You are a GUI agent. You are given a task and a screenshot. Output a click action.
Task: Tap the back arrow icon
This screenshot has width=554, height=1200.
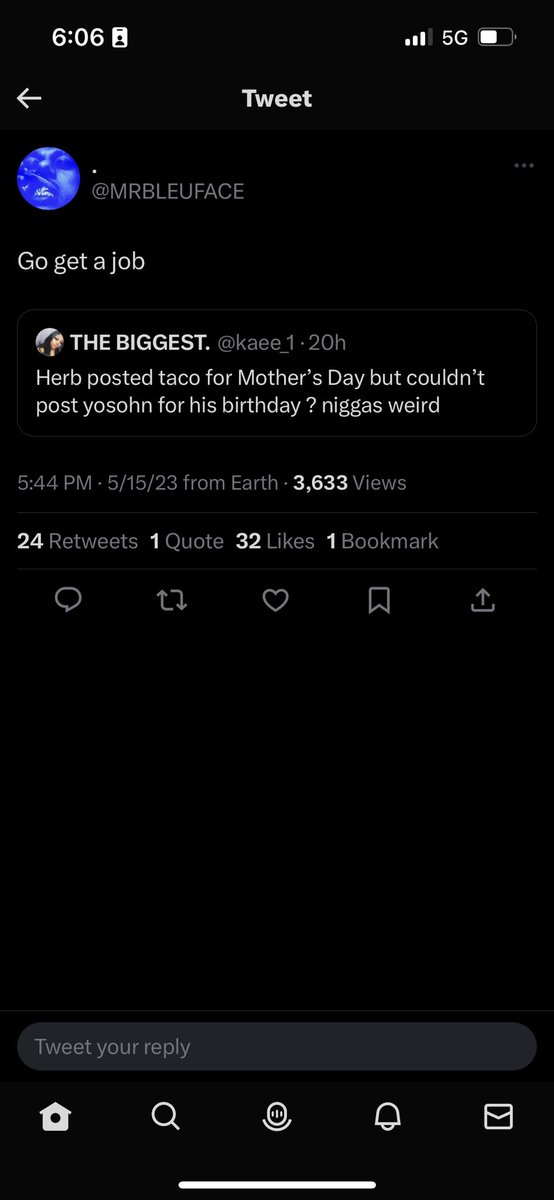coord(29,98)
